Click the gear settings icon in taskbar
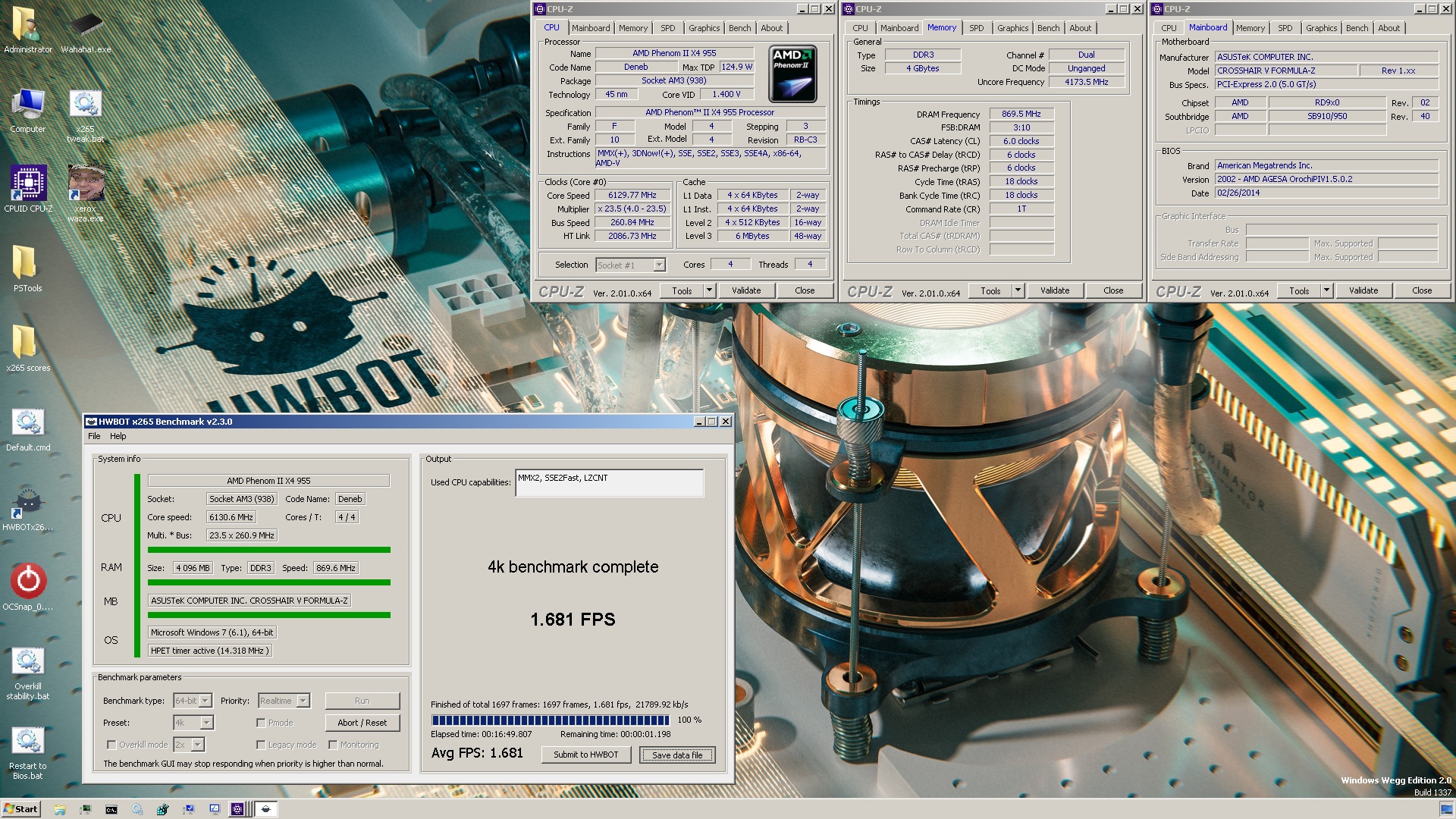This screenshot has height=819, width=1456. (x=137, y=809)
